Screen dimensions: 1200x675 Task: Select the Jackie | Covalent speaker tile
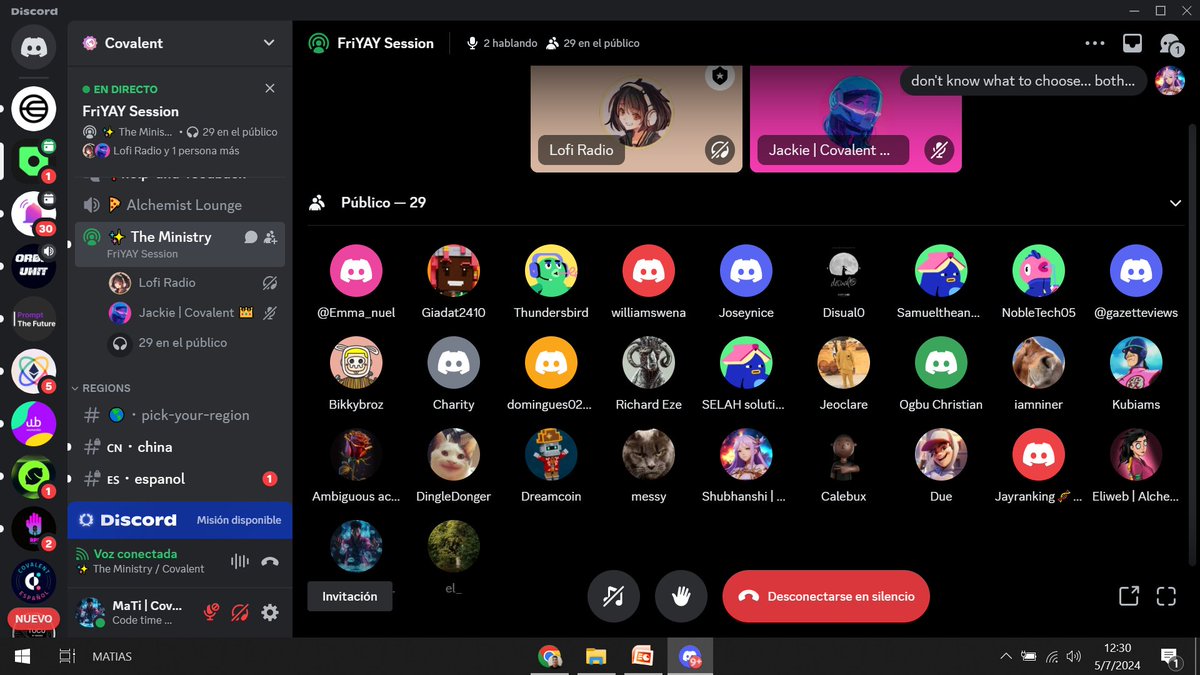click(x=856, y=118)
